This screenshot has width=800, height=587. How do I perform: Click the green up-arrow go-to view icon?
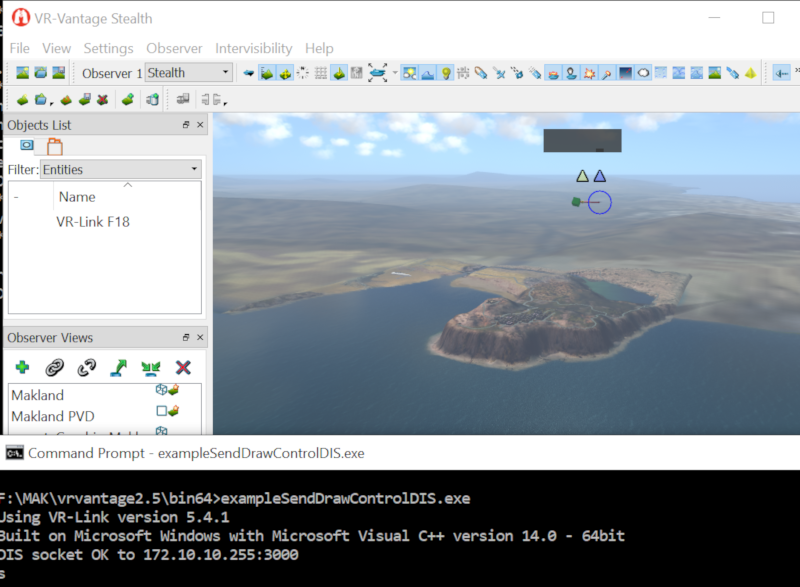point(119,367)
